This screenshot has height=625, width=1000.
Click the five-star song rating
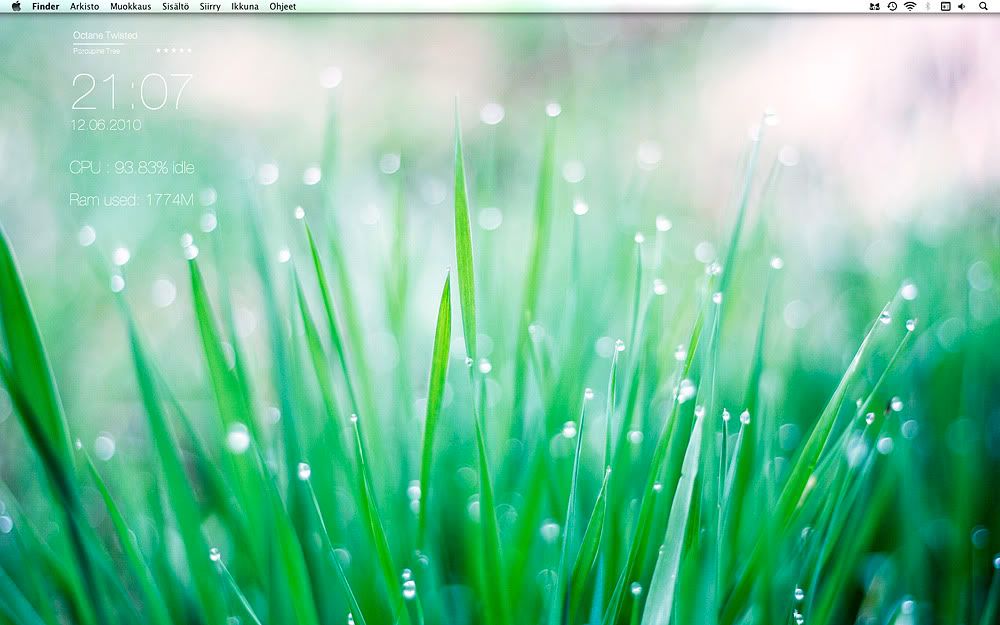[173, 50]
